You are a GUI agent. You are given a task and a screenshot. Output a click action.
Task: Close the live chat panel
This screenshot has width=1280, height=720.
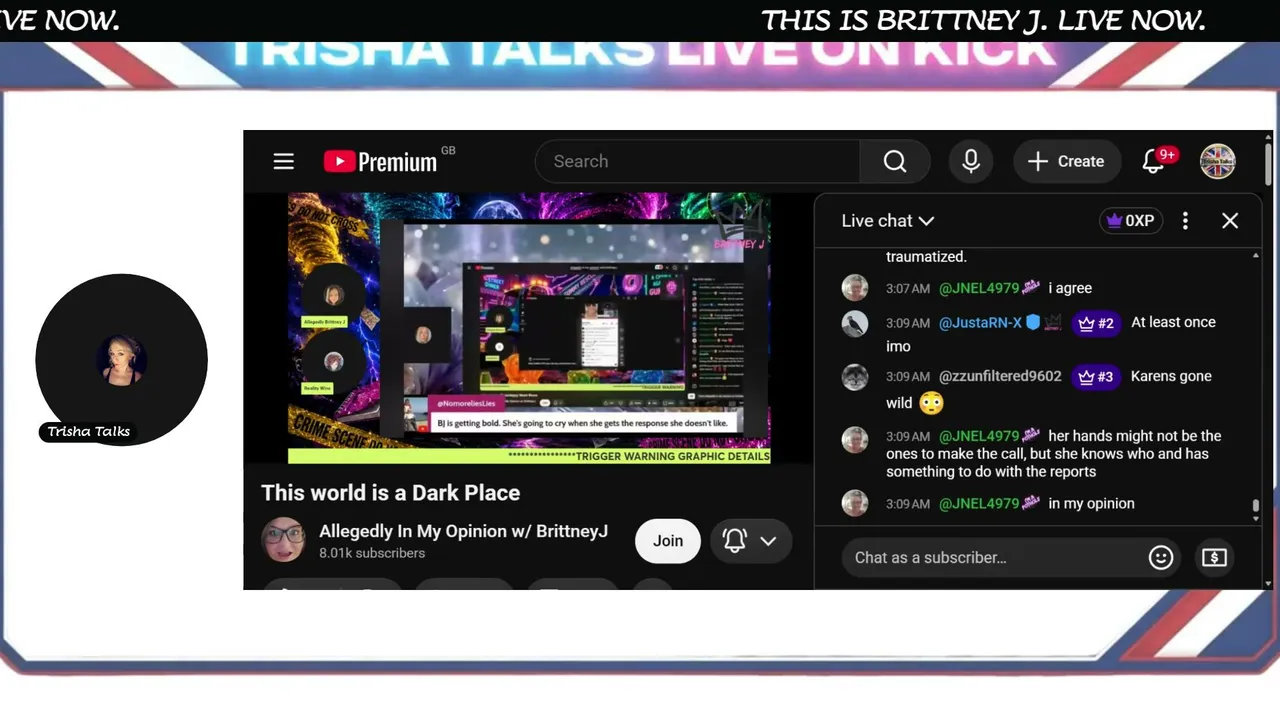point(1230,221)
